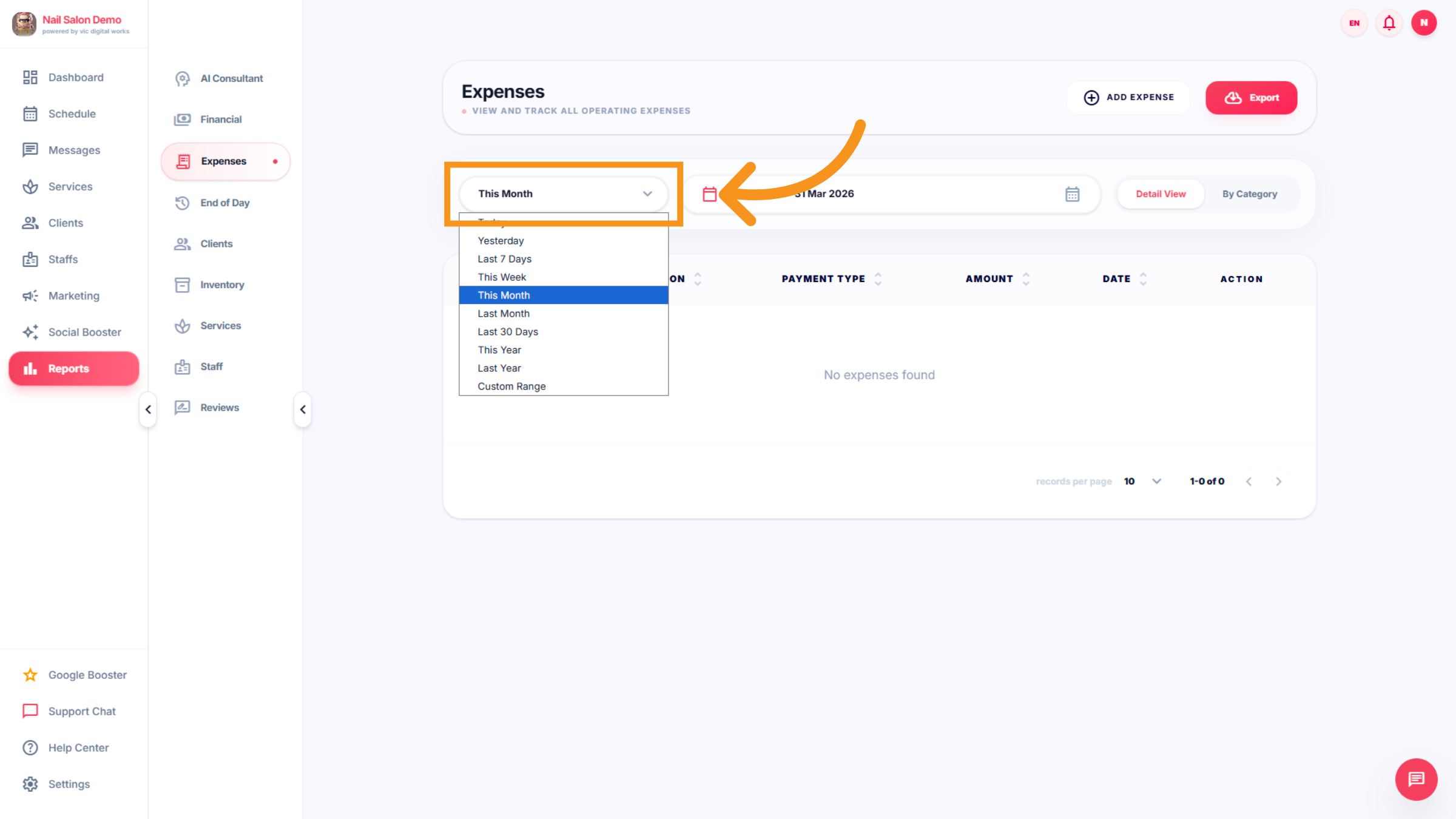Click the calendar icon in date field
Viewport: 1456px width, 819px height.
(x=1072, y=194)
